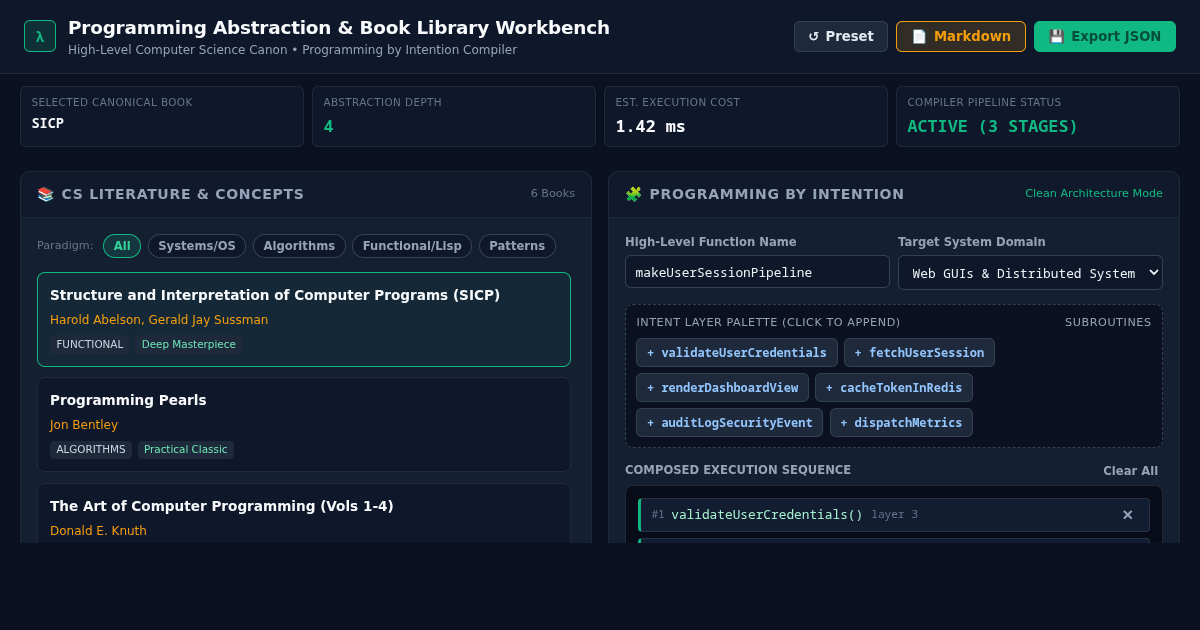Viewport: 1200px width, 630px height.
Task: Reset using the Preset button
Action: point(841,36)
